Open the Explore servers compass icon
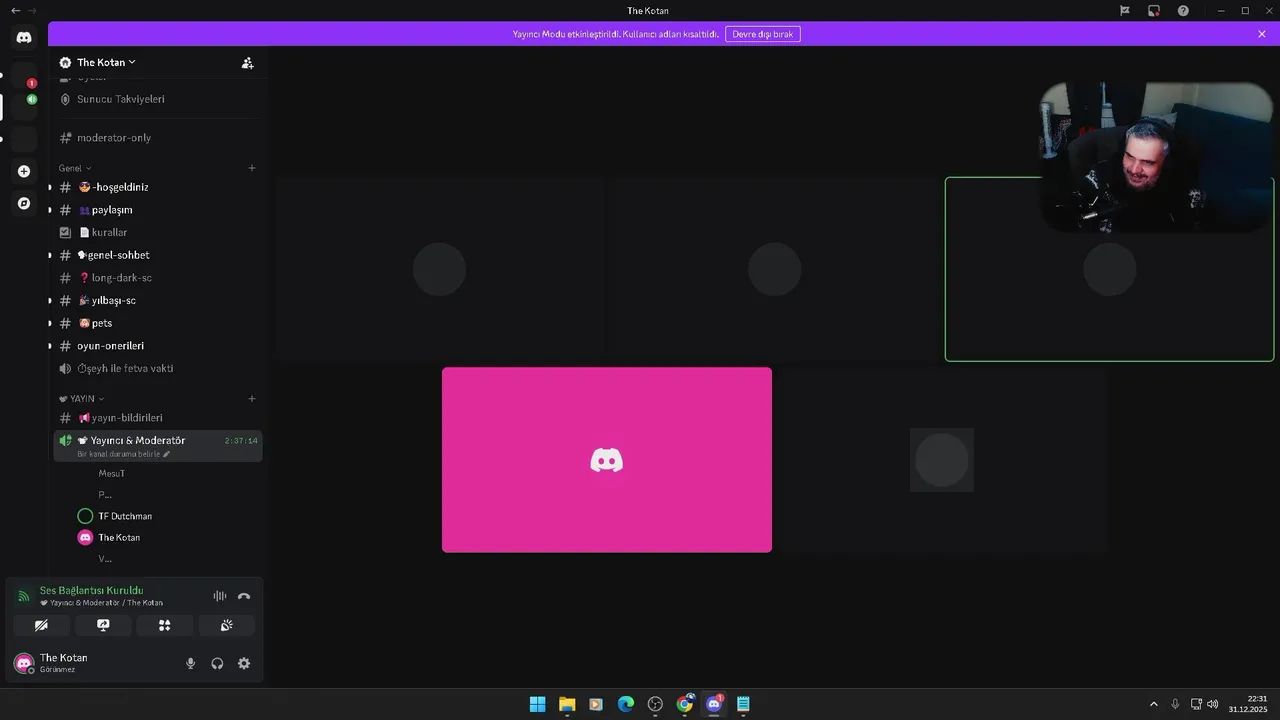 [x=24, y=203]
